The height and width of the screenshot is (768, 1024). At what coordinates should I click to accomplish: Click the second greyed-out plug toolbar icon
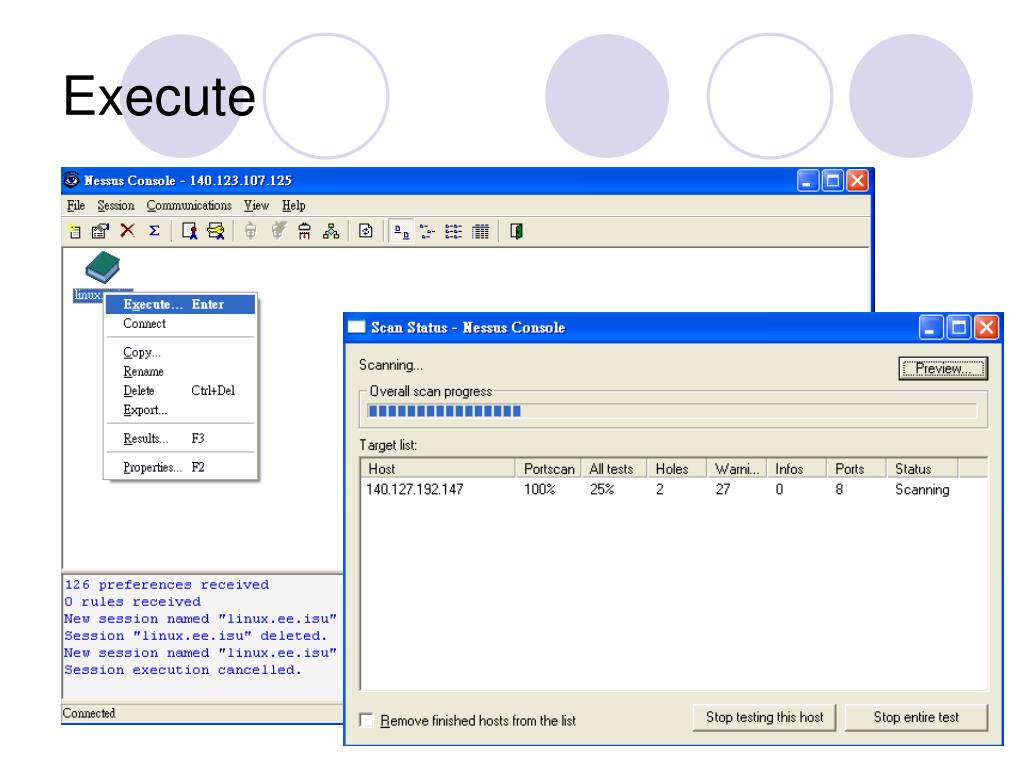click(x=279, y=231)
